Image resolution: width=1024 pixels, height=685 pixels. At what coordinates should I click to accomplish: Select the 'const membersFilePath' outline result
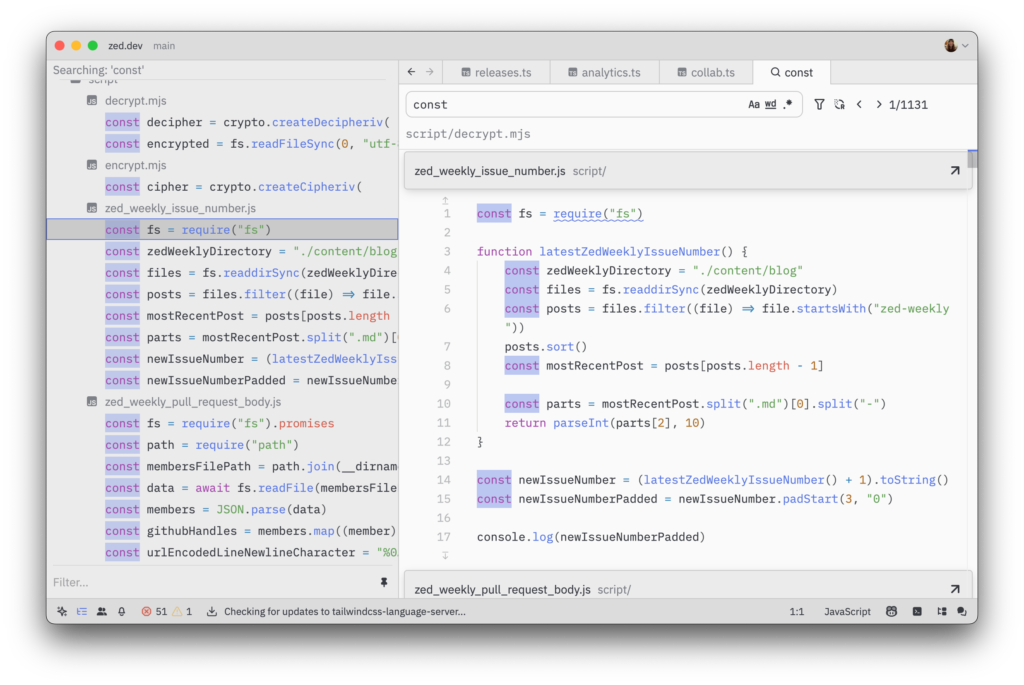[x=222, y=467]
